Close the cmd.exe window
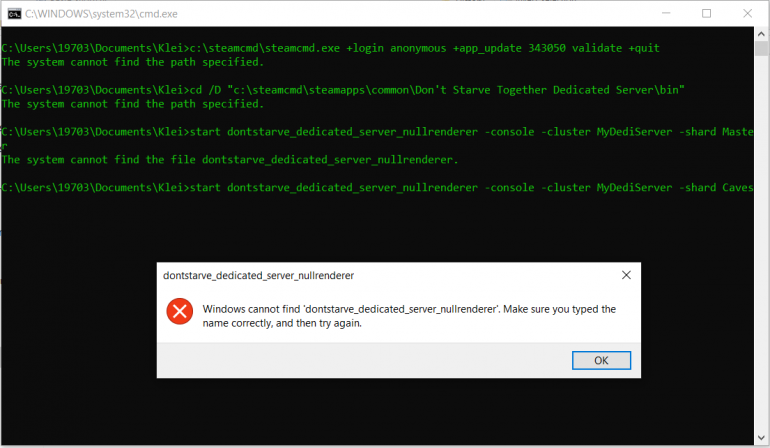 [747, 13]
